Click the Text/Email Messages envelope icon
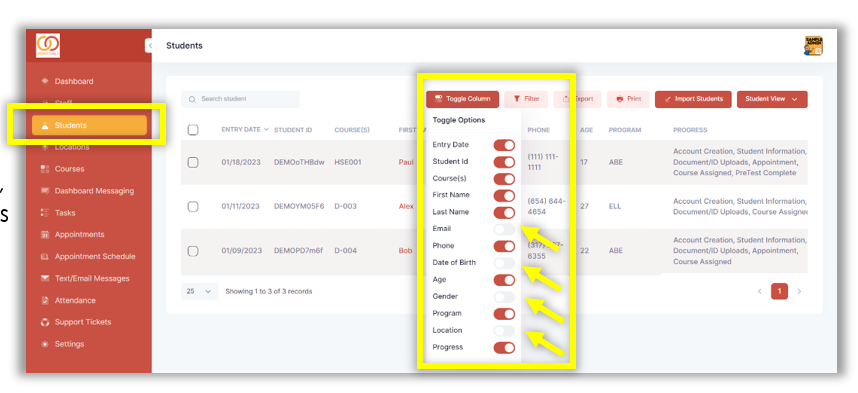 click(45, 279)
